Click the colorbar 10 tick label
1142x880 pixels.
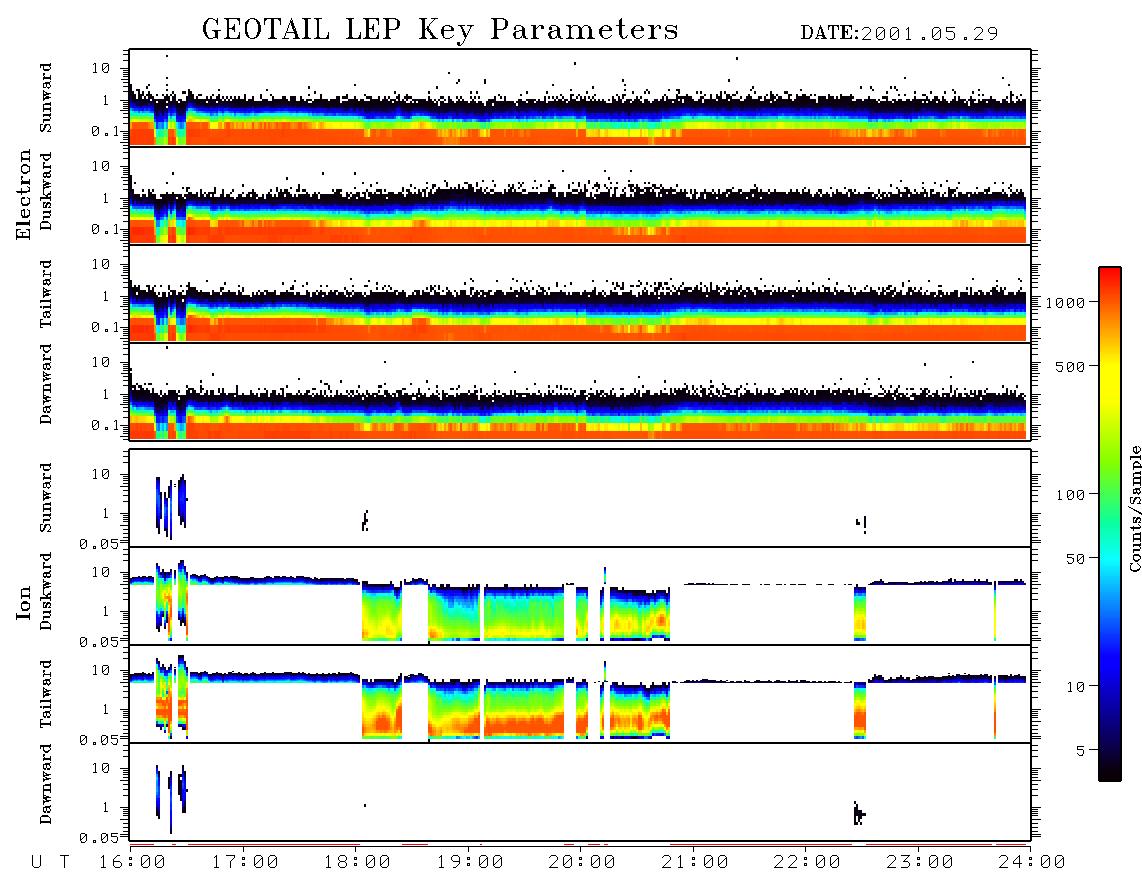pos(1075,686)
